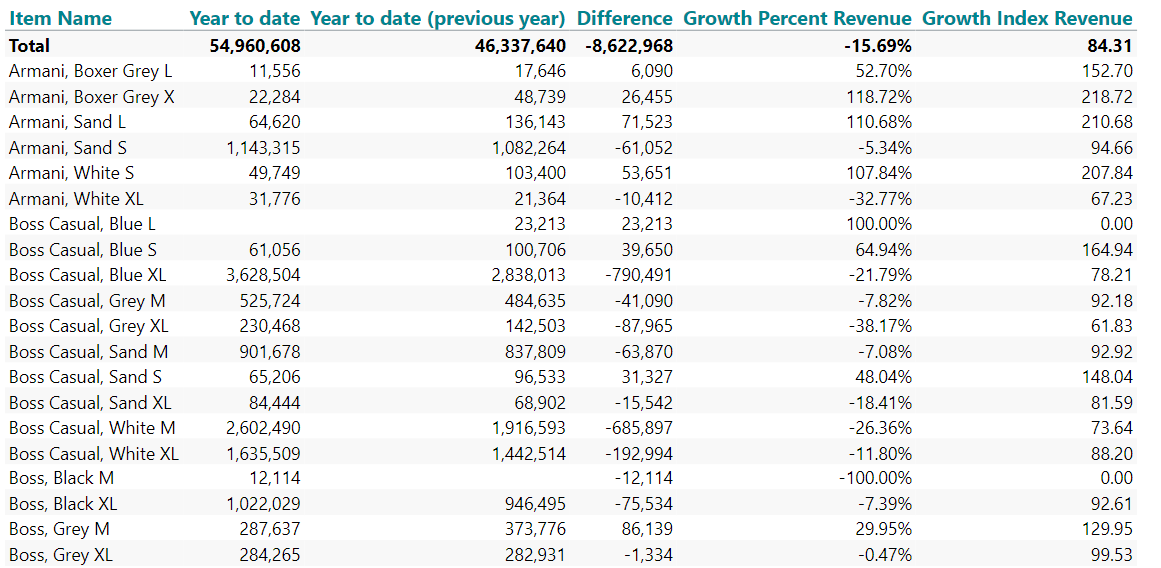Click year to date value 1,143,315
This screenshot has height=568, width=1161.
(x=264, y=147)
